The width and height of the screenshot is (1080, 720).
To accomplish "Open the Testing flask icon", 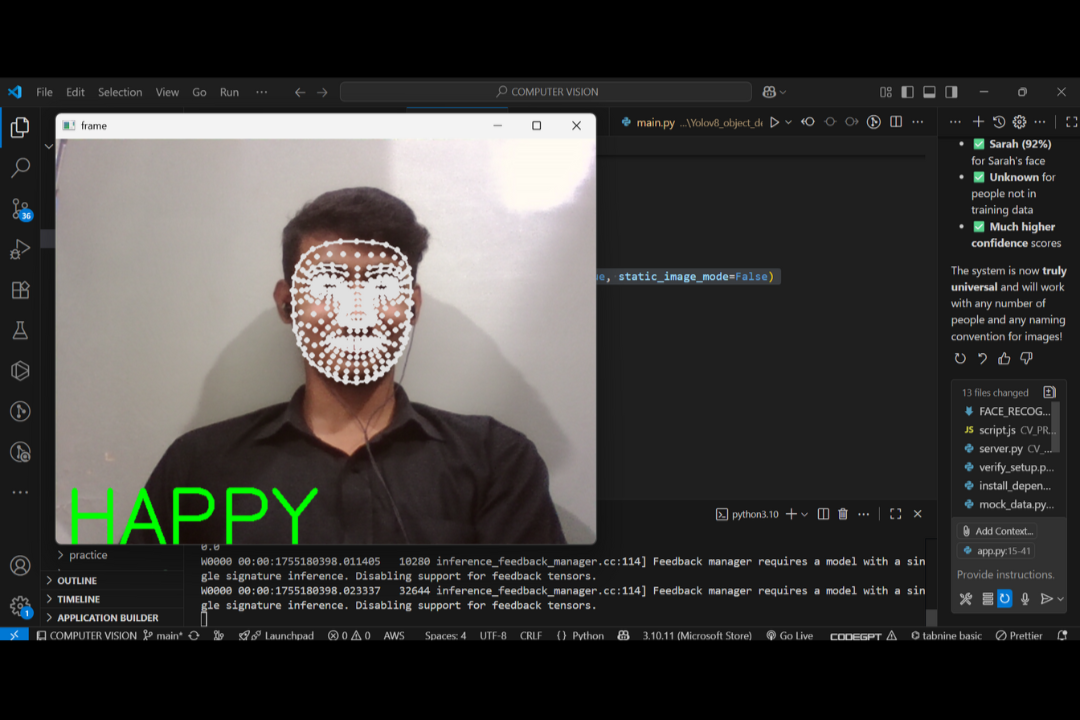I will coord(20,331).
